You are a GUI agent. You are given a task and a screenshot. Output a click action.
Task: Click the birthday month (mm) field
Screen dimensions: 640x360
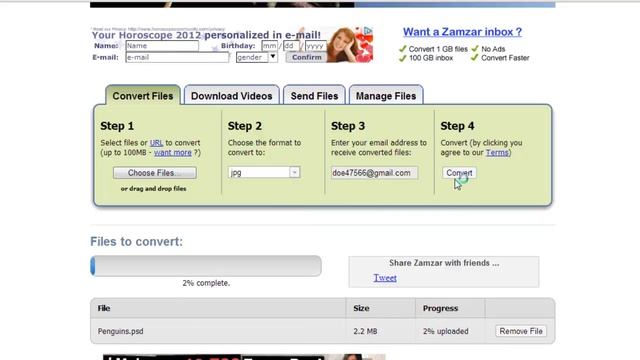[x=269, y=46]
